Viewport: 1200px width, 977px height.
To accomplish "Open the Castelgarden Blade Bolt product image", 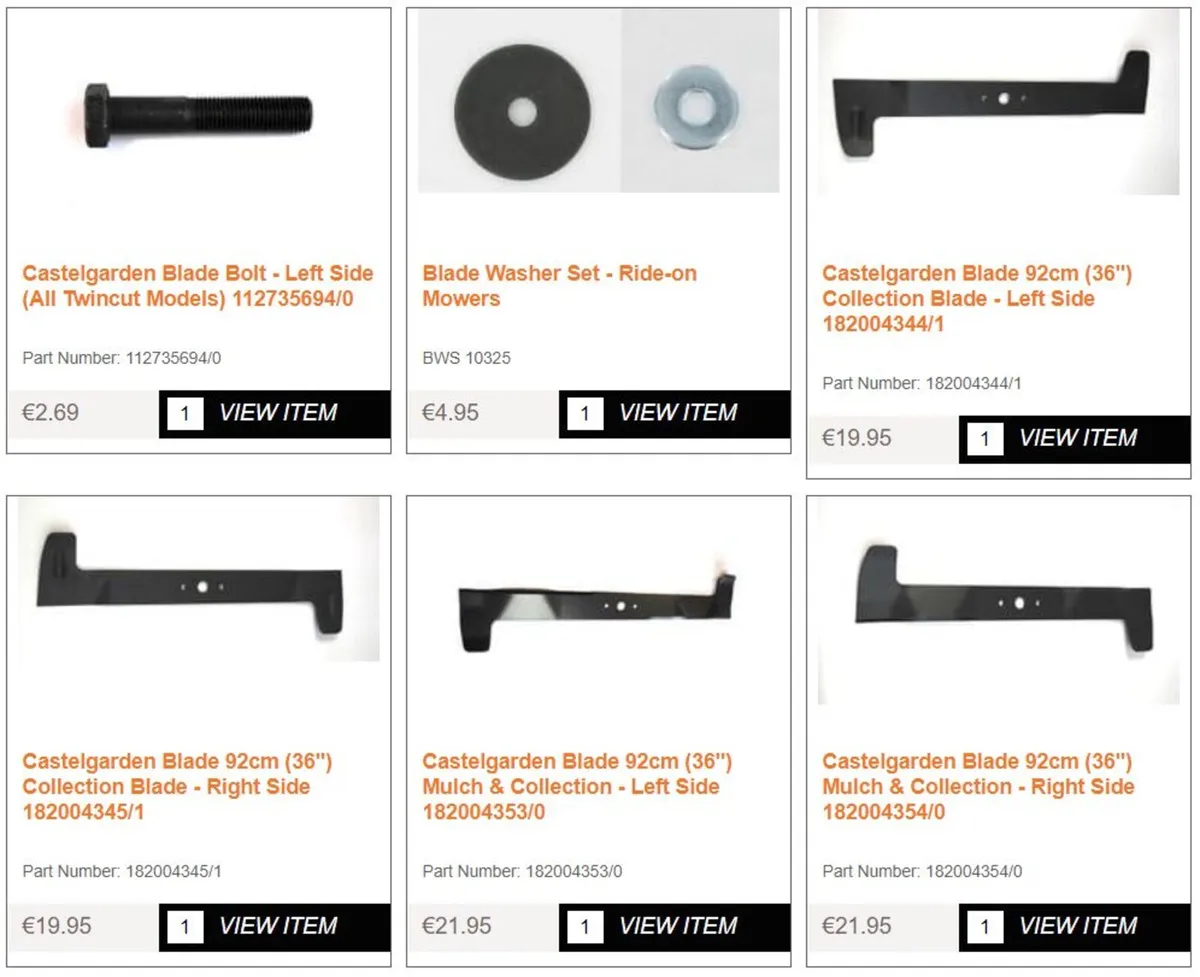I will pos(198,116).
